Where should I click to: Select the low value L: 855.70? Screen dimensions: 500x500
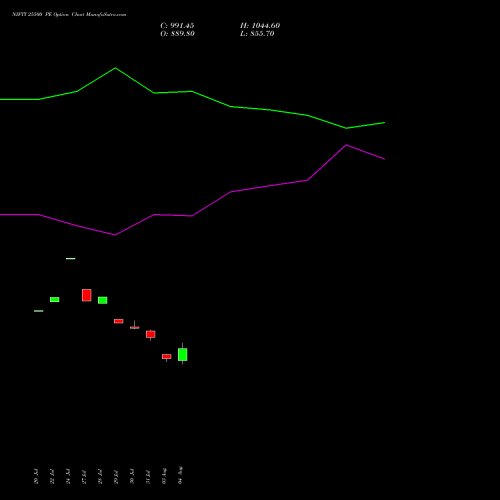pos(257,34)
